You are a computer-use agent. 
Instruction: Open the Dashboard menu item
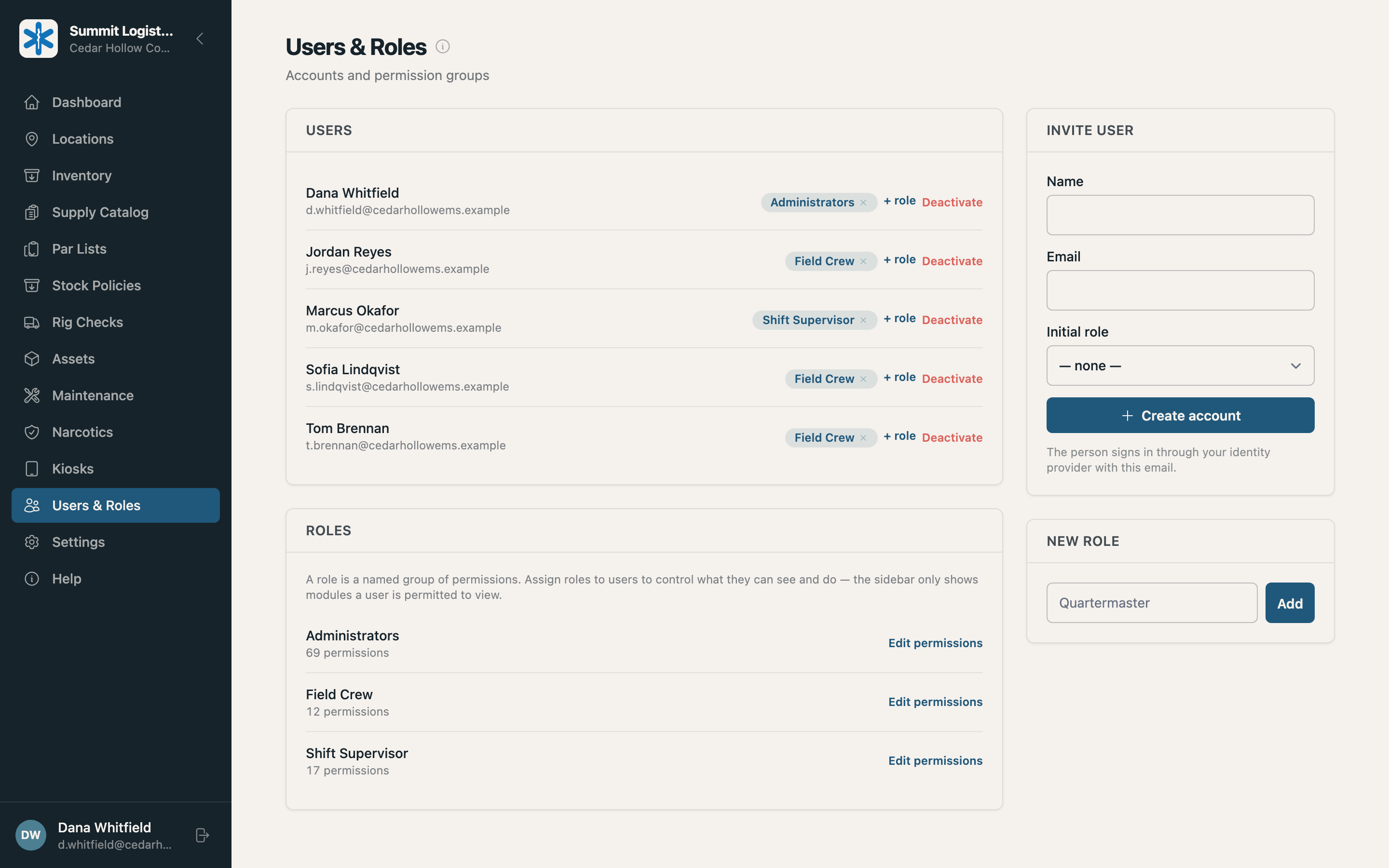tap(115, 102)
